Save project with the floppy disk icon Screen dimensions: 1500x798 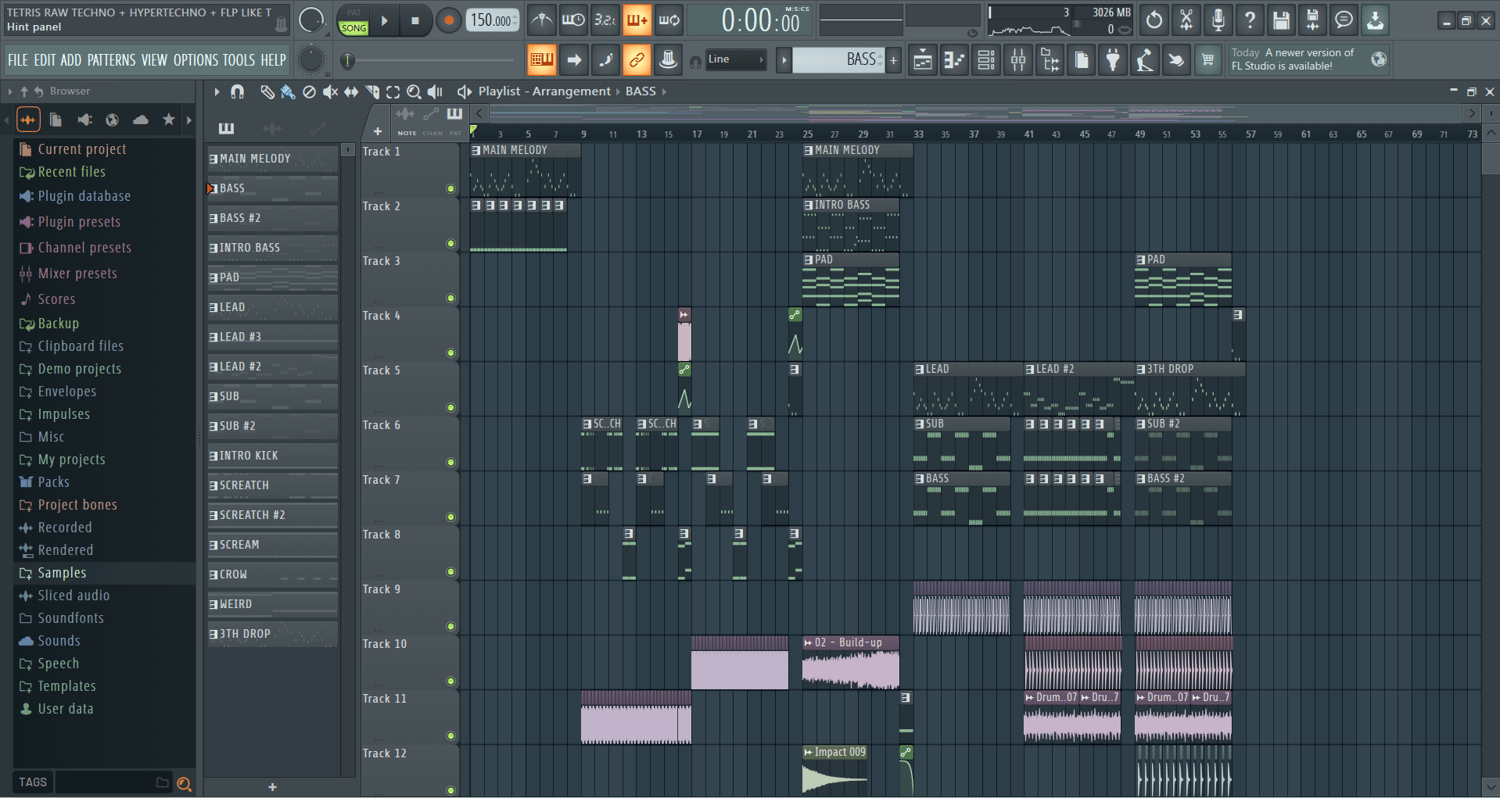[x=1281, y=19]
